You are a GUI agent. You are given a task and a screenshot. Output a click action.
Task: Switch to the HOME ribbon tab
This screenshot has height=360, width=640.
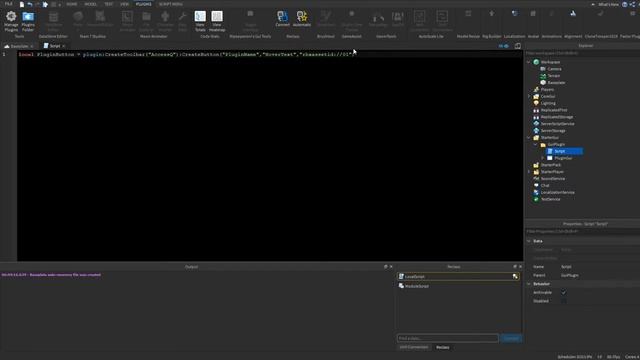(71, 4)
